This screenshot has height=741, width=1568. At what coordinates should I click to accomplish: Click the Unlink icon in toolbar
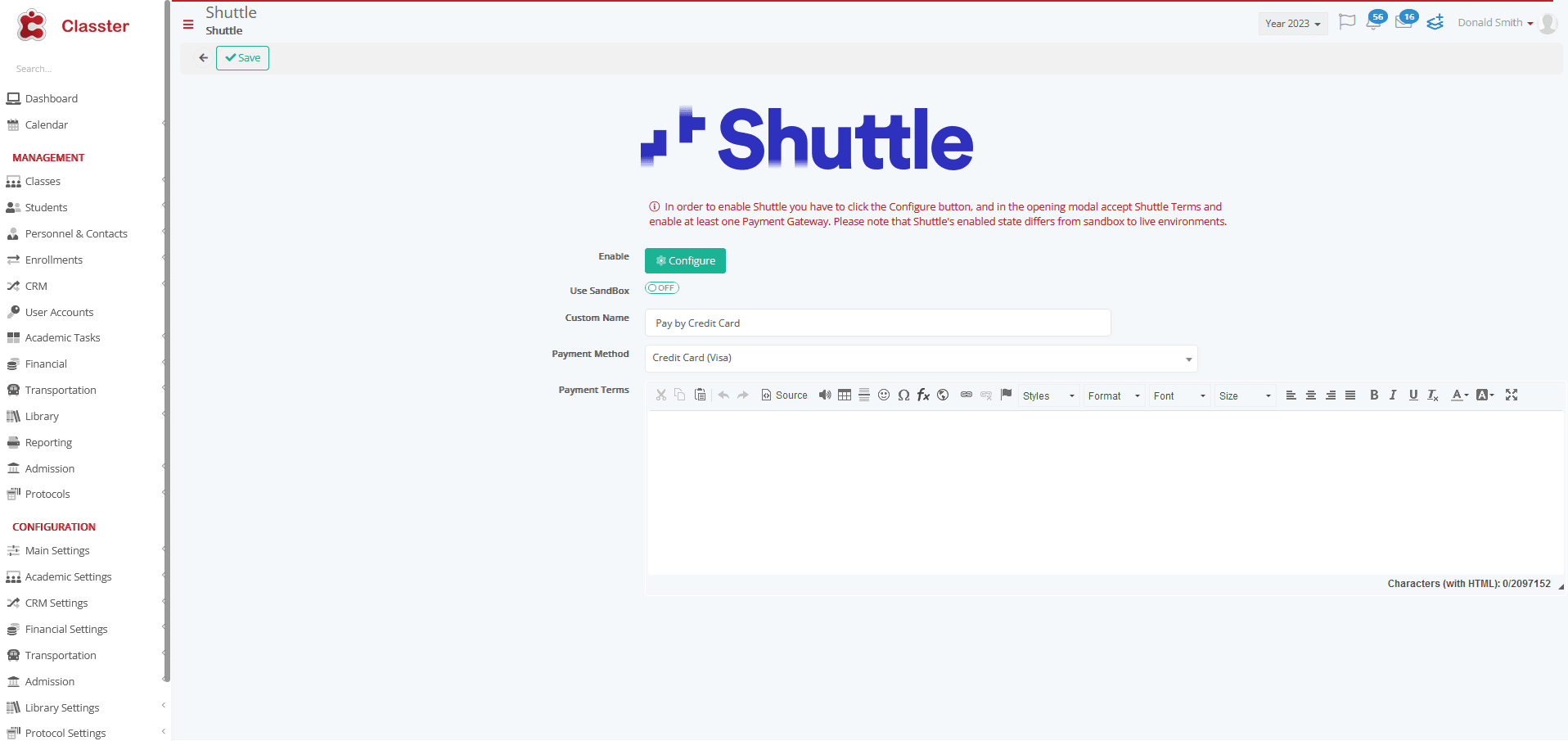(x=986, y=395)
